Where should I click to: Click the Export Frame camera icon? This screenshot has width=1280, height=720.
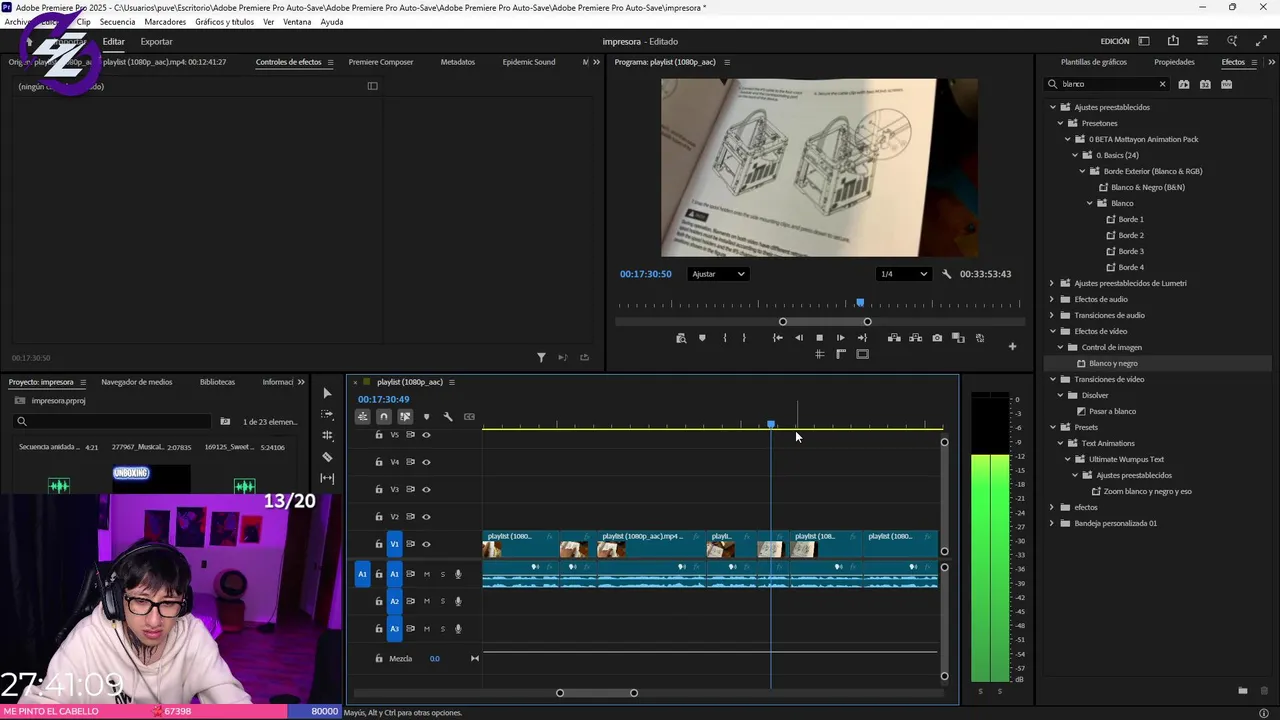(x=937, y=338)
